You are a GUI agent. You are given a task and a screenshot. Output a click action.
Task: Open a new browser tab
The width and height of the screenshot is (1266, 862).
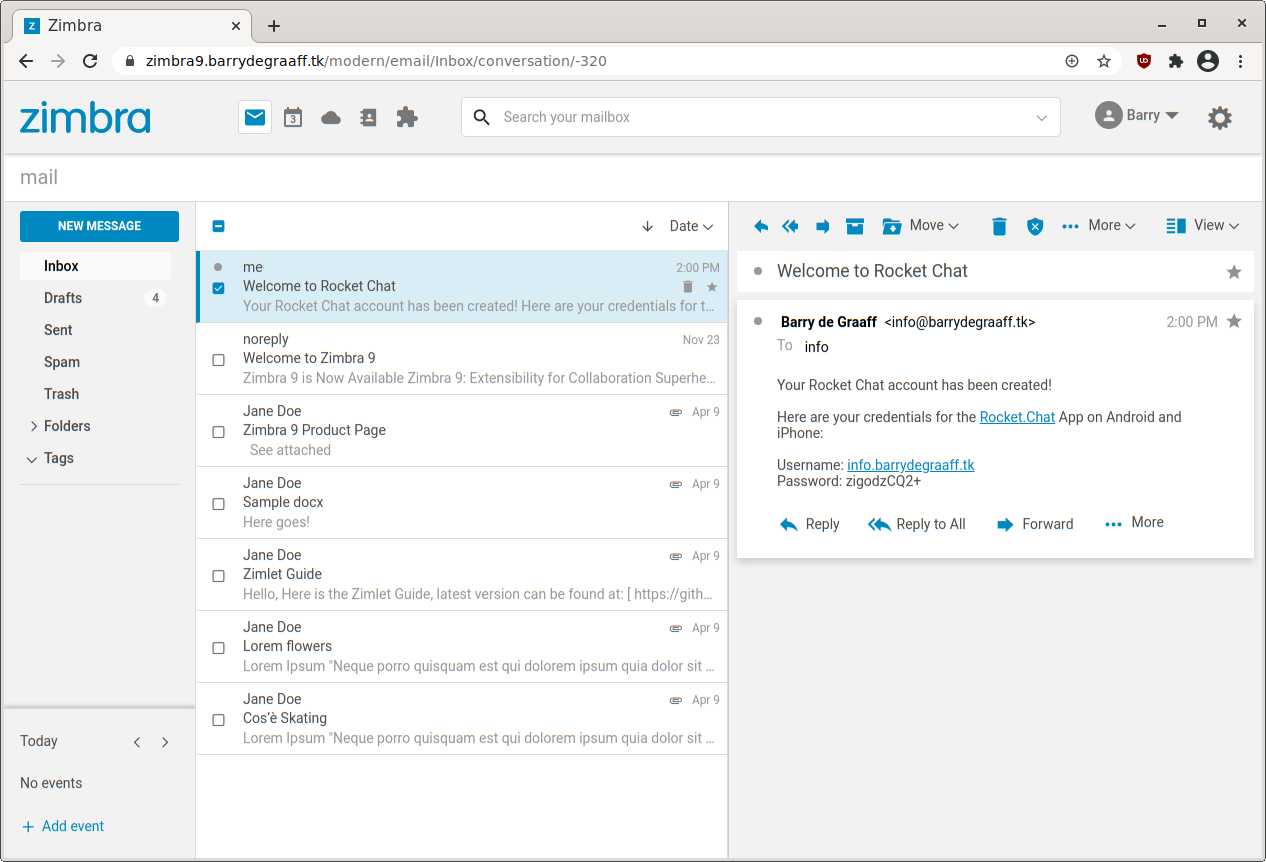(274, 26)
